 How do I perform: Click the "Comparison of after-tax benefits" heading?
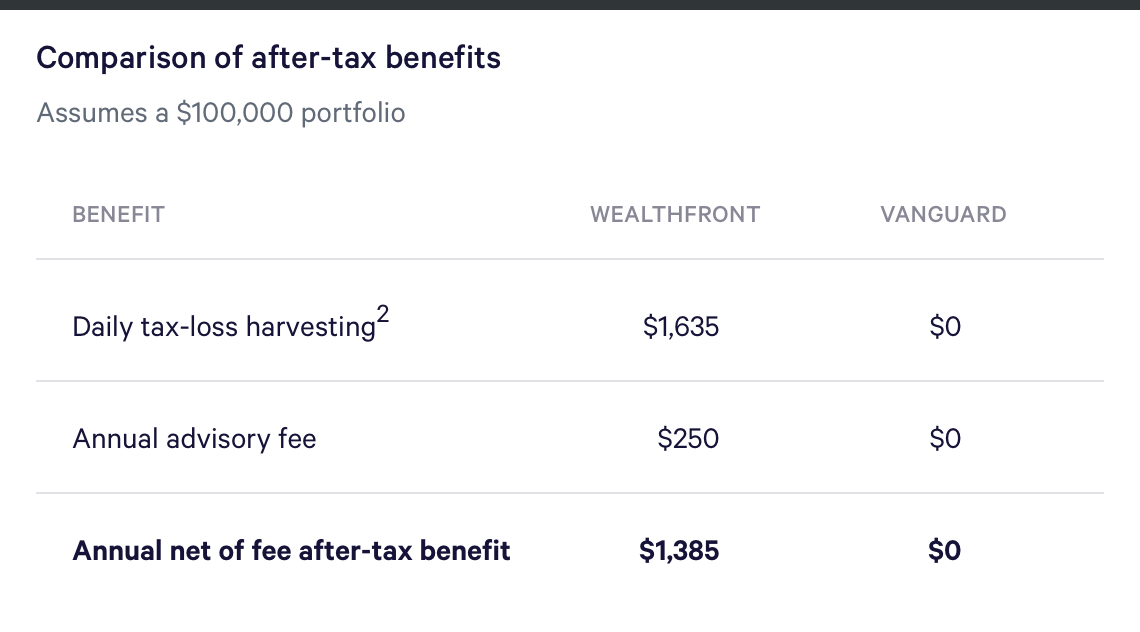[268, 58]
